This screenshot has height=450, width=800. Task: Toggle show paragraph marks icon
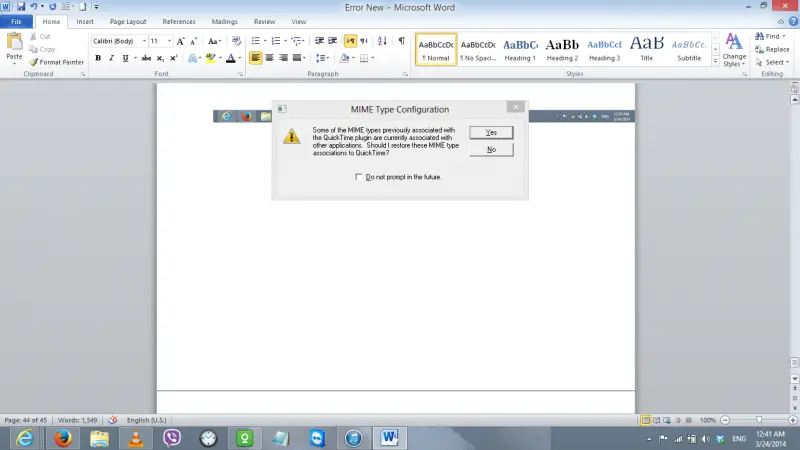(x=401, y=41)
